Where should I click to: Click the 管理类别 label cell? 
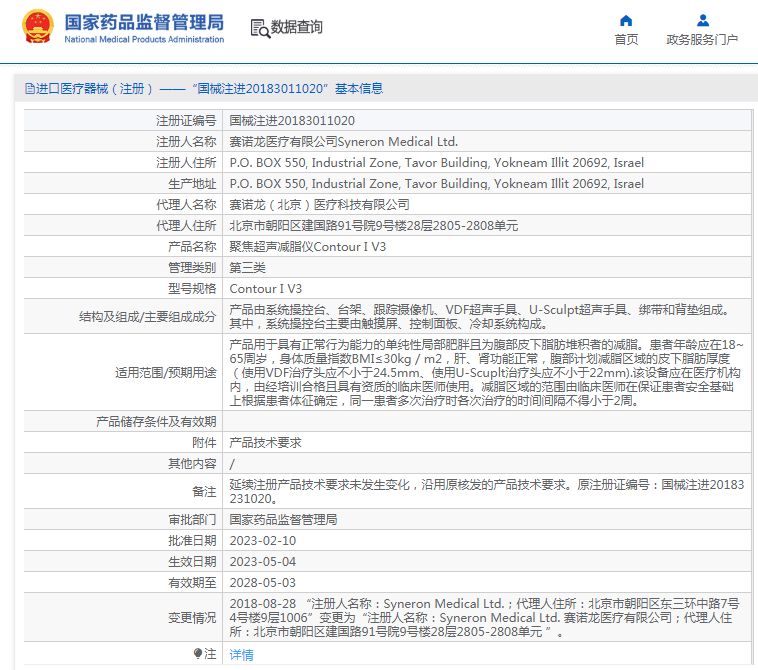[x=123, y=268]
